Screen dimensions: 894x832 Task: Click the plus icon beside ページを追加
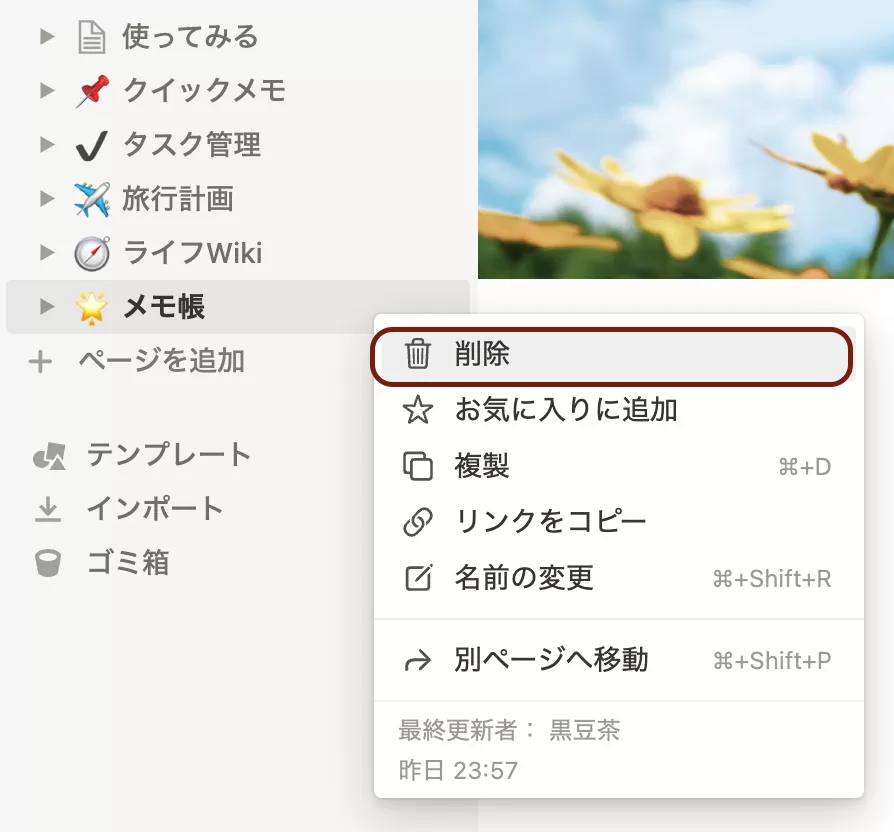[40, 362]
